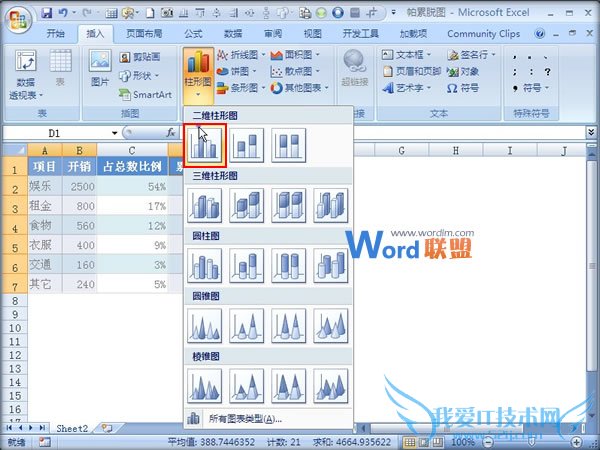Pick the 100% stacked 2D column chart
600x450 pixels.
click(289, 147)
